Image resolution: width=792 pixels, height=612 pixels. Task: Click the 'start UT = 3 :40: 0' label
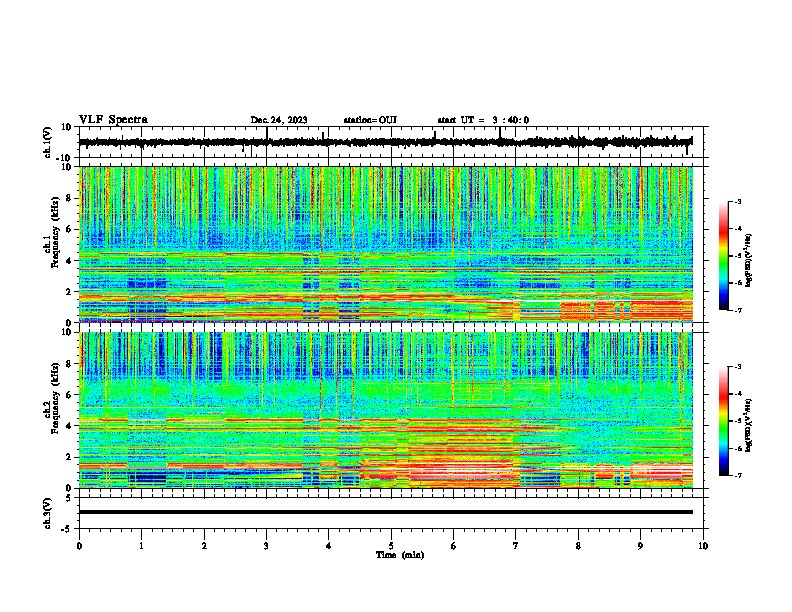pos(483,120)
